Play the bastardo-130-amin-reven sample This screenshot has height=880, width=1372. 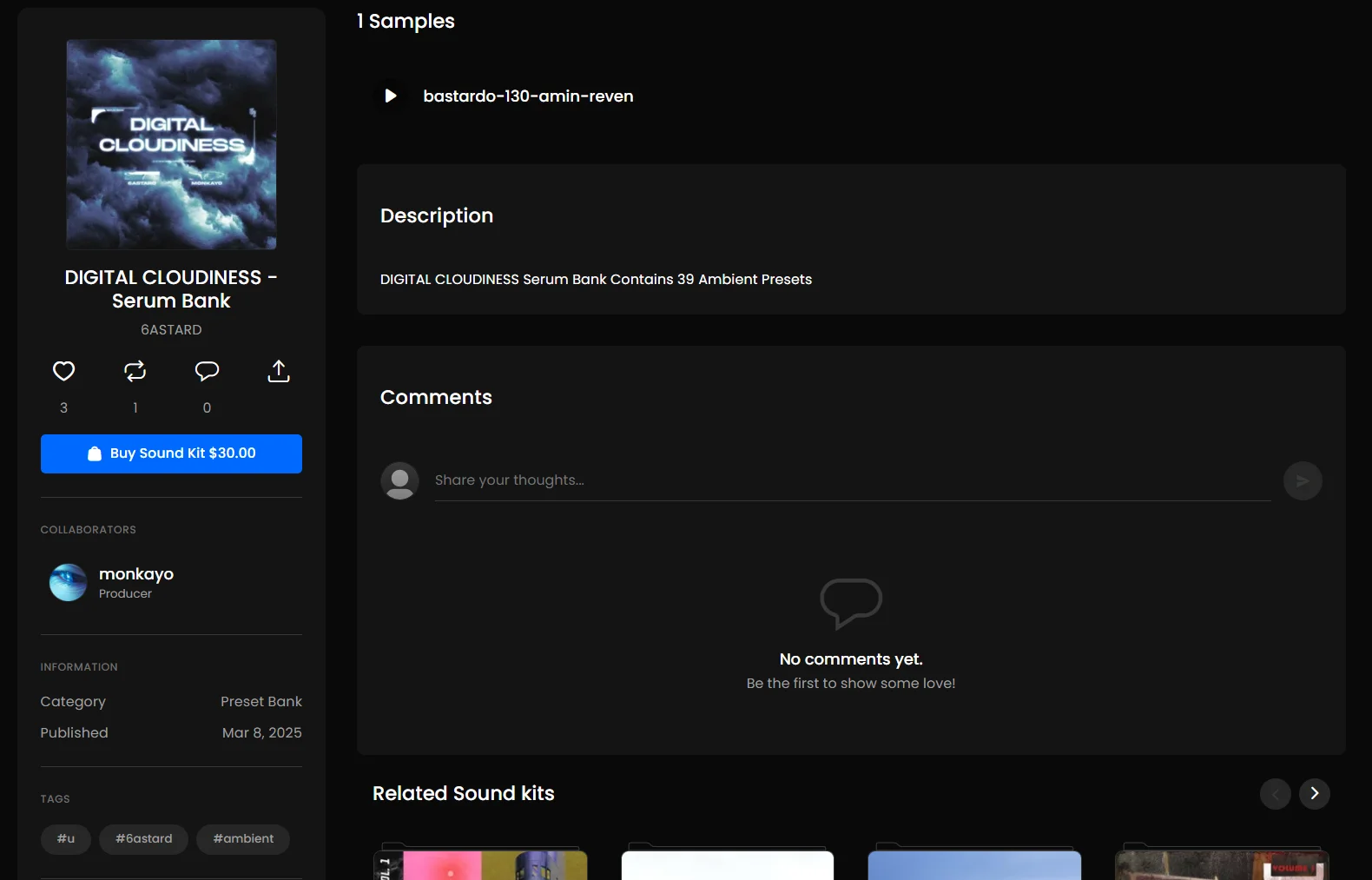391,96
